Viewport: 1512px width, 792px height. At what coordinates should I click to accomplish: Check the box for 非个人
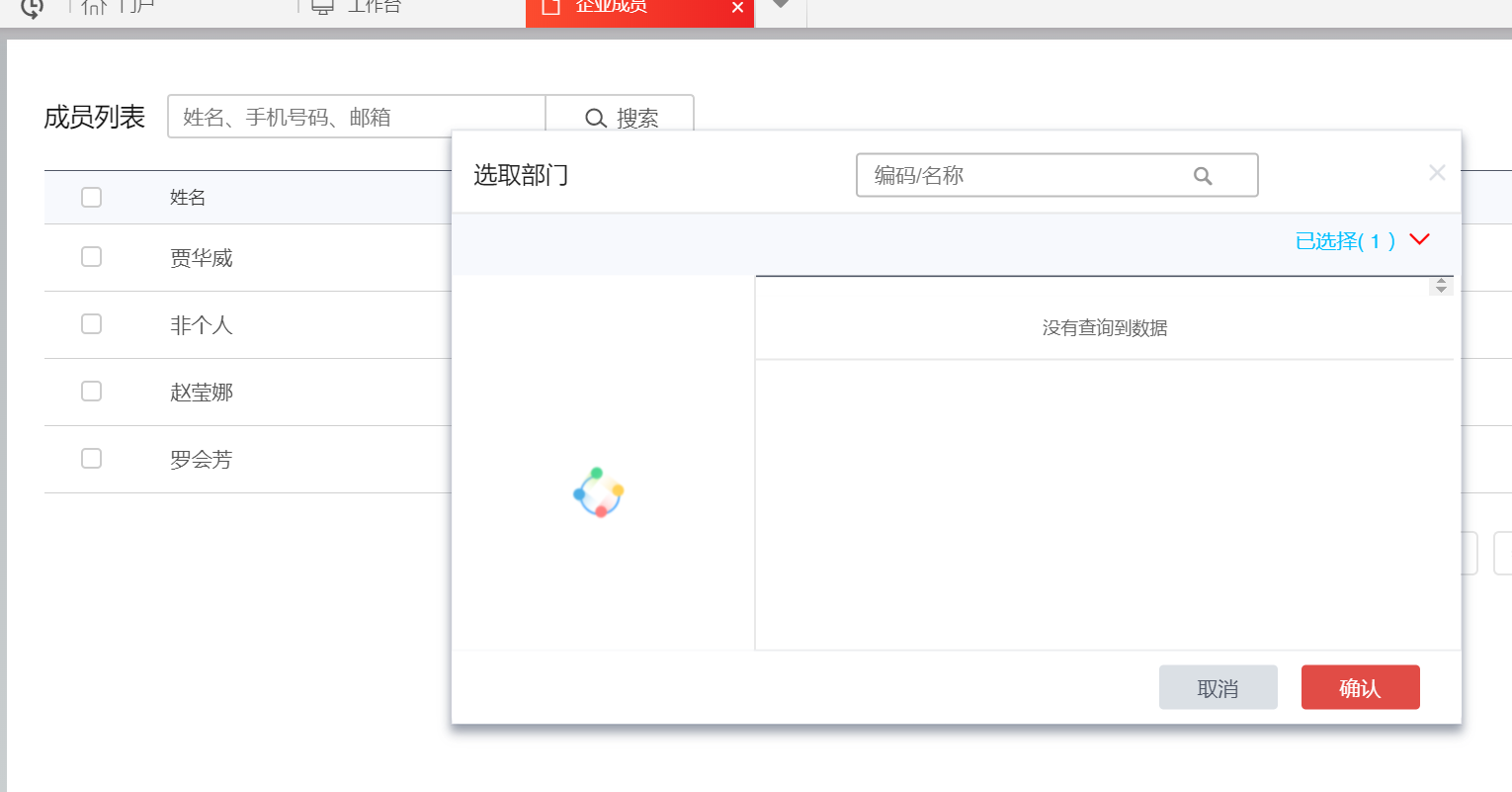91,324
